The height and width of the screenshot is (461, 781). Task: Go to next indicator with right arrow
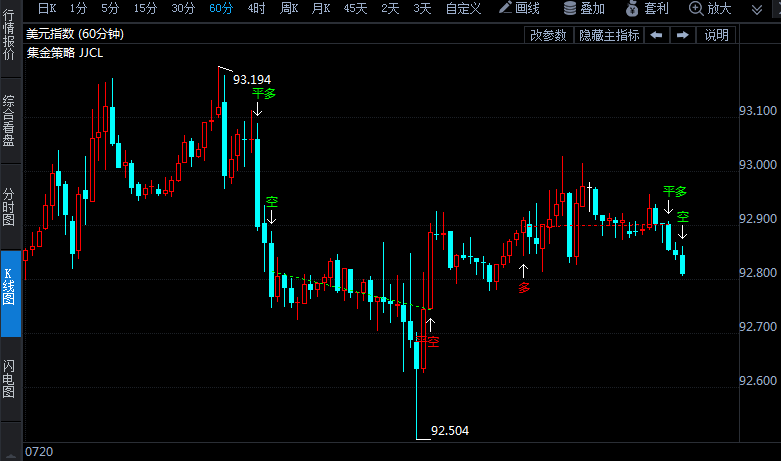coord(682,35)
